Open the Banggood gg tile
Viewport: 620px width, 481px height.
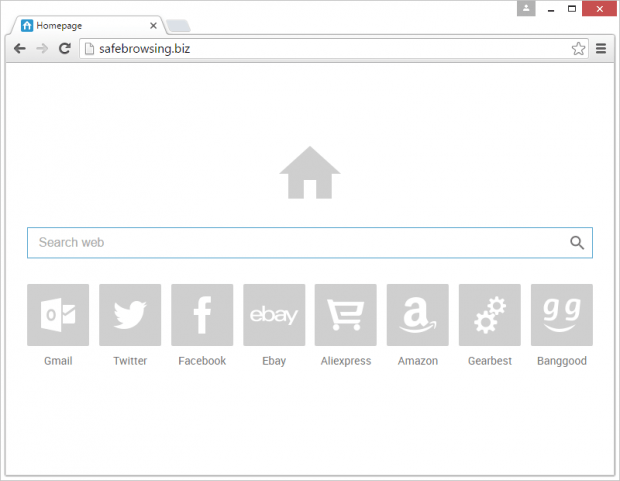click(561, 315)
